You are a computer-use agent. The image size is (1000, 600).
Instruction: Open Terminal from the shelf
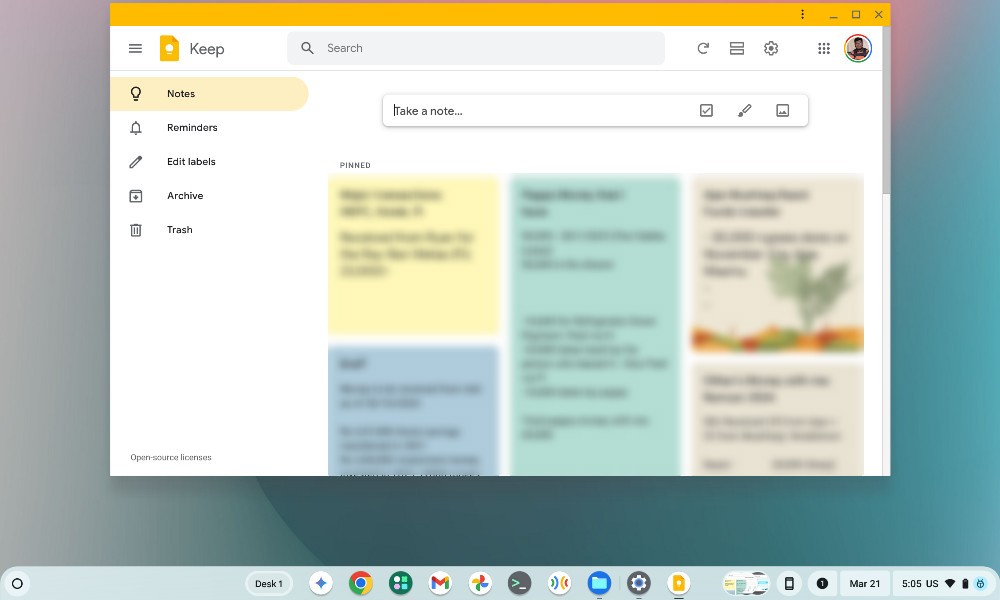519,583
